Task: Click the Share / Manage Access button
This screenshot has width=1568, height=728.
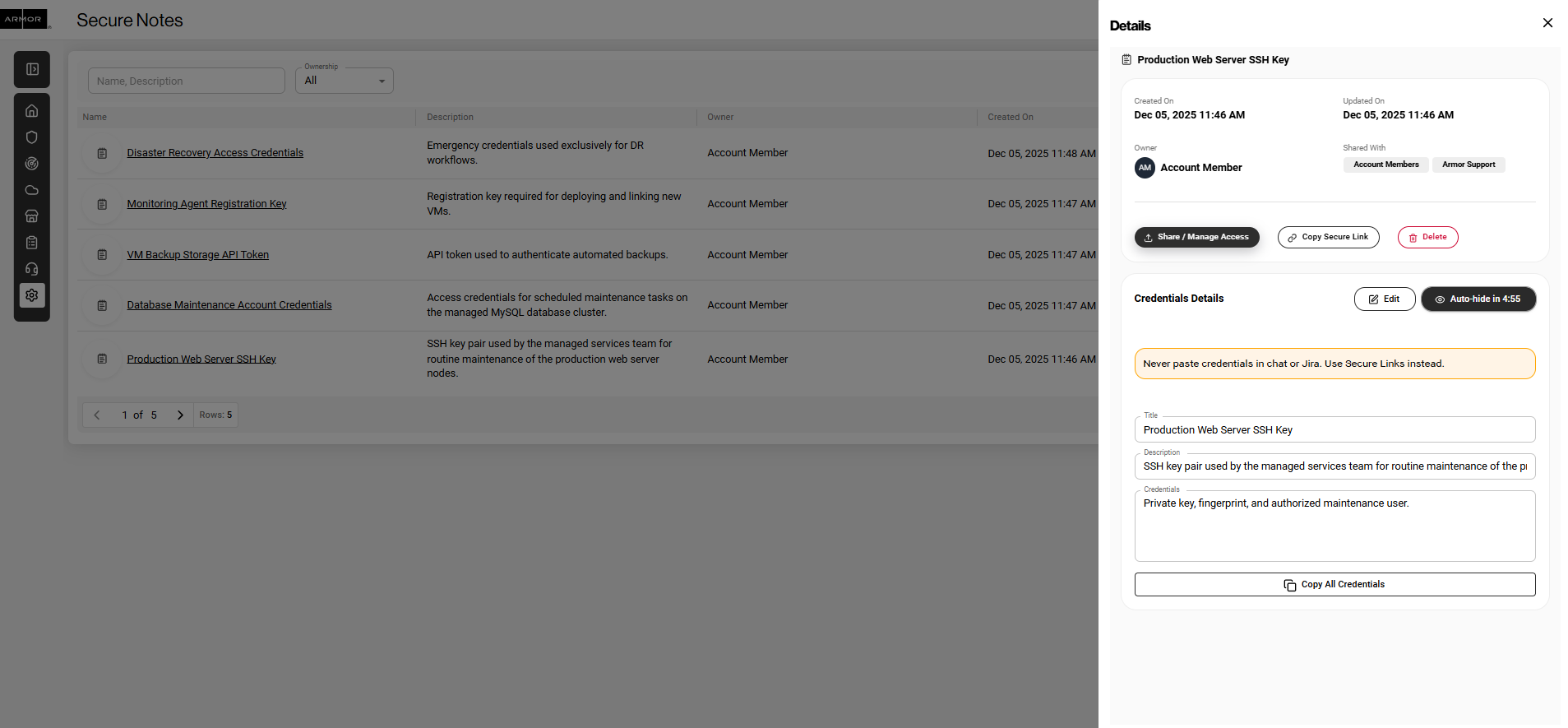Action: pyautogui.click(x=1196, y=237)
